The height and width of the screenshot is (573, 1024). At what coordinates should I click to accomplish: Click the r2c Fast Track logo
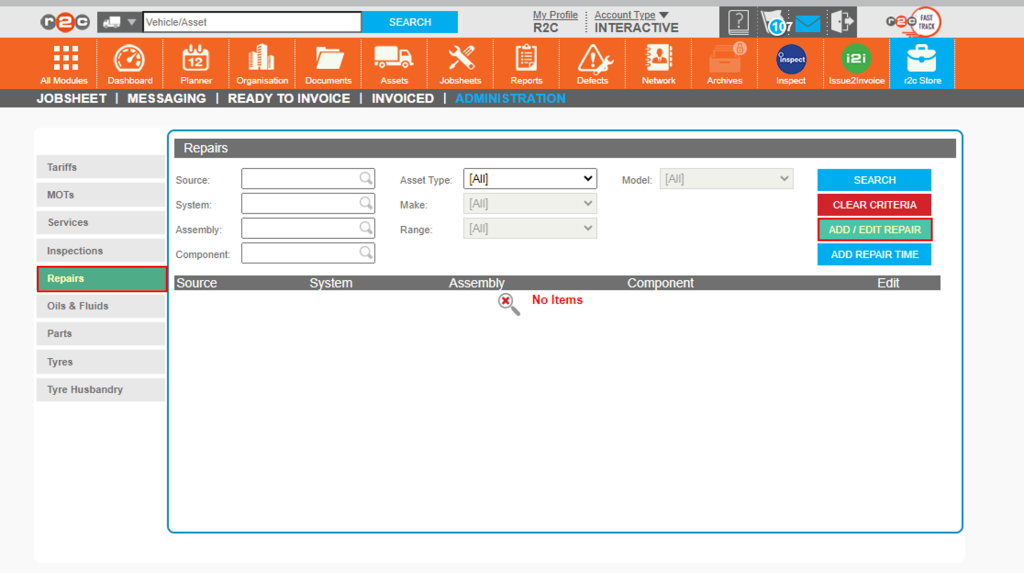tap(914, 22)
